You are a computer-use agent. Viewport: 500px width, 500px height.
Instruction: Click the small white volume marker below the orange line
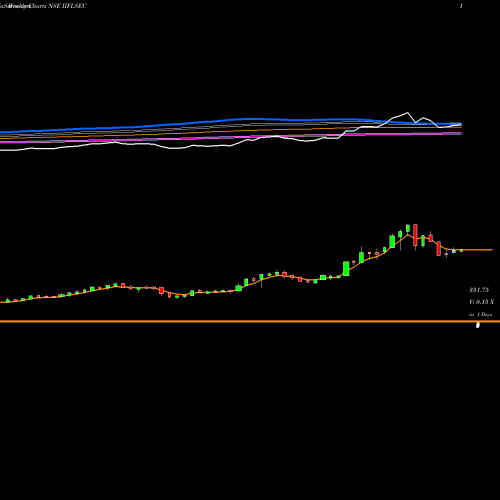(x=478, y=325)
